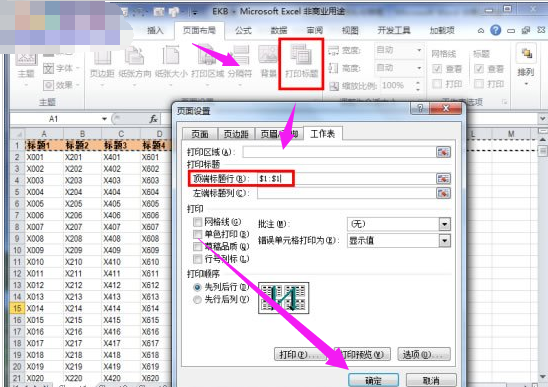Expand the formula bar chevron
Screen dimensions: 548x387
(x=542, y=119)
